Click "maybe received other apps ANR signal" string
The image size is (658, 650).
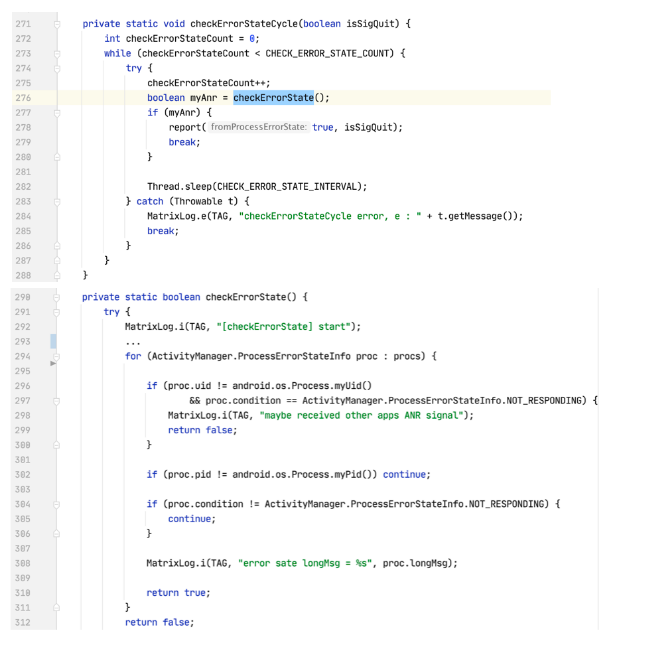pyautogui.click(x=362, y=415)
